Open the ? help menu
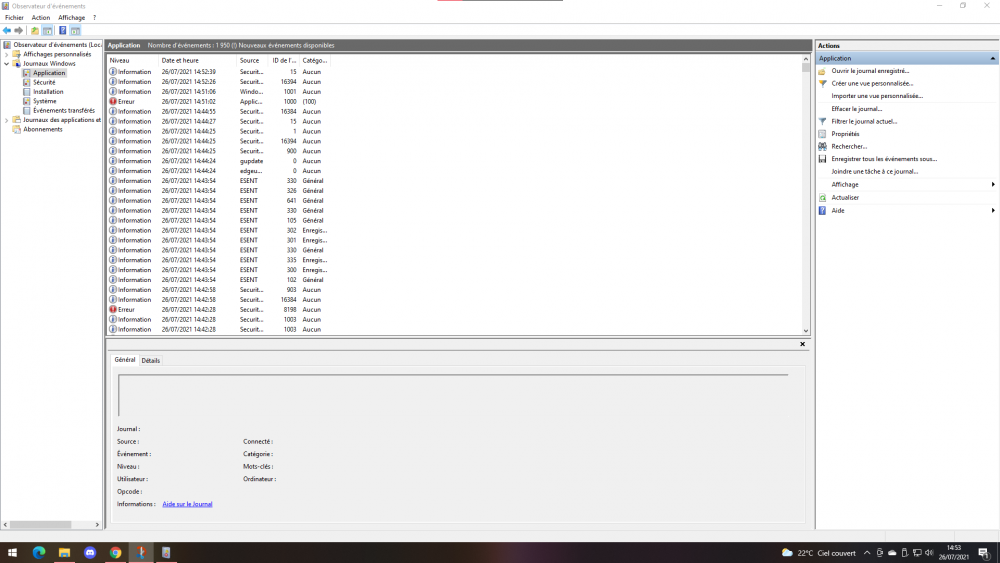Image resolution: width=1000 pixels, height=563 pixels. [x=94, y=18]
